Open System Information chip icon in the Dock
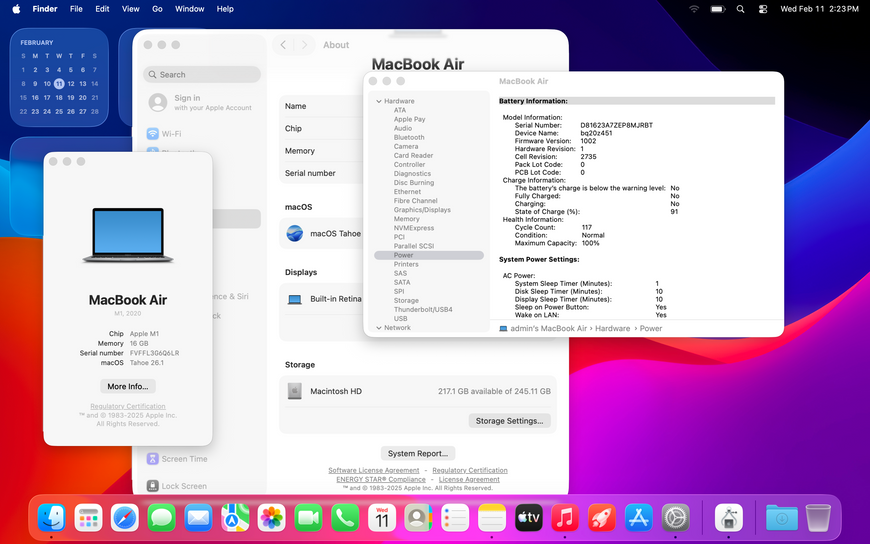 729,518
